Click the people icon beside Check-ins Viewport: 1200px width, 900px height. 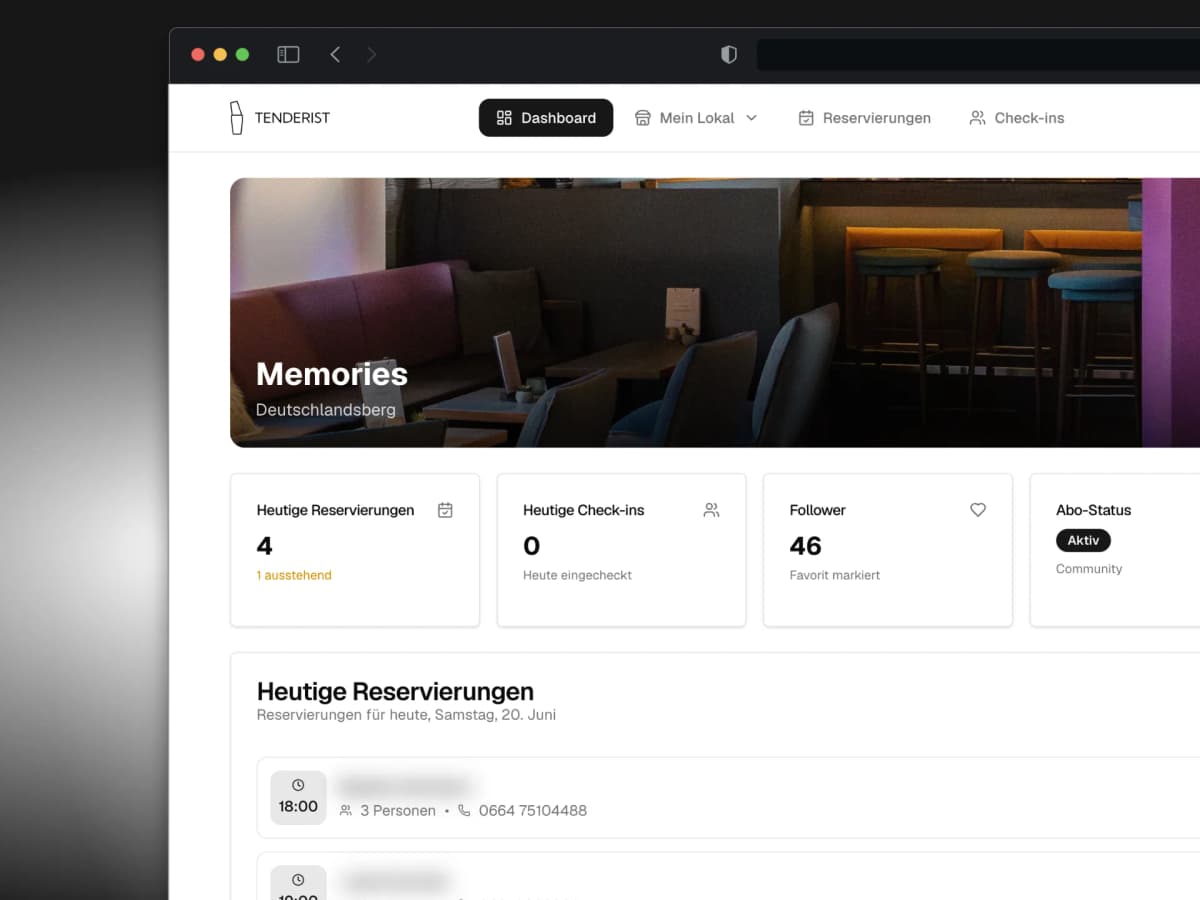click(977, 118)
